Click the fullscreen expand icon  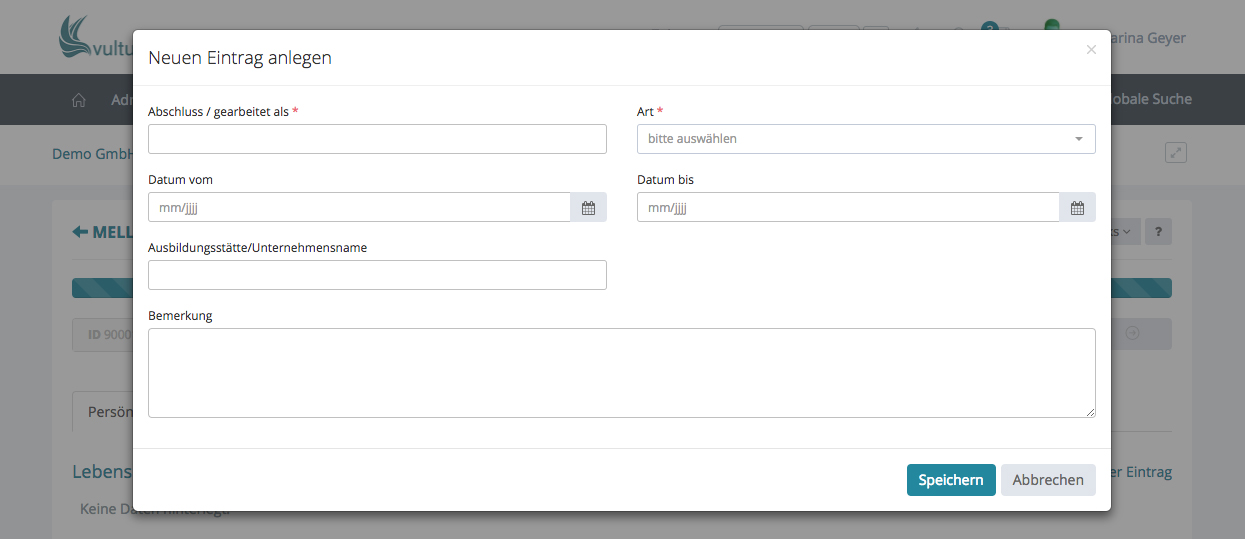pyautogui.click(x=1176, y=153)
